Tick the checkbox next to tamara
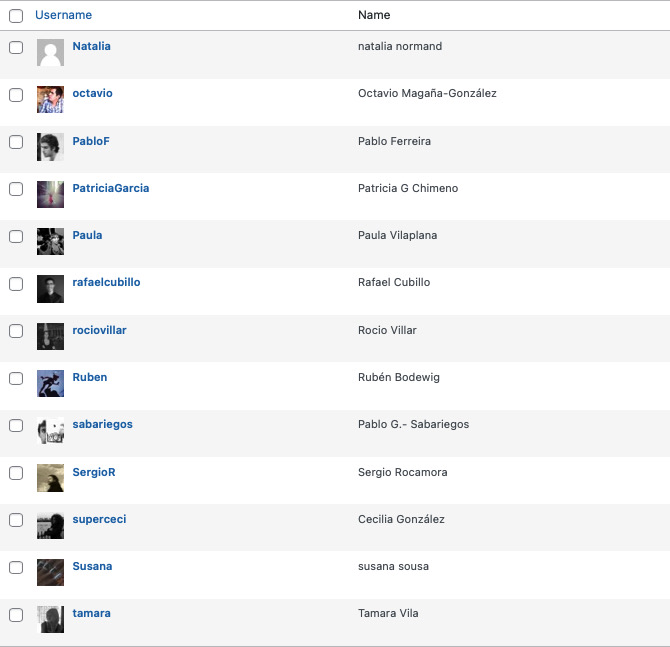 (x=16, y=615)
